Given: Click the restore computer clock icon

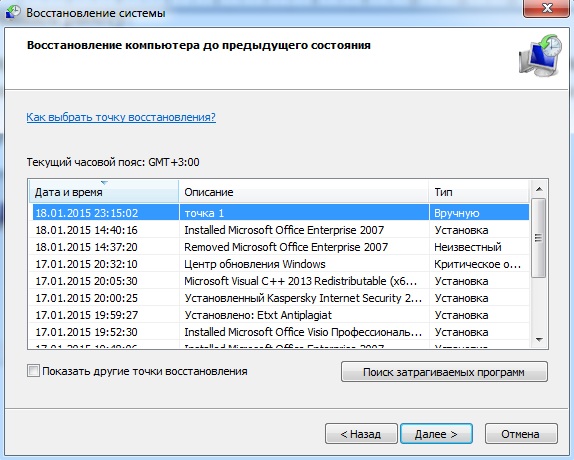Looking at the screenshot, I should point(540,55).
